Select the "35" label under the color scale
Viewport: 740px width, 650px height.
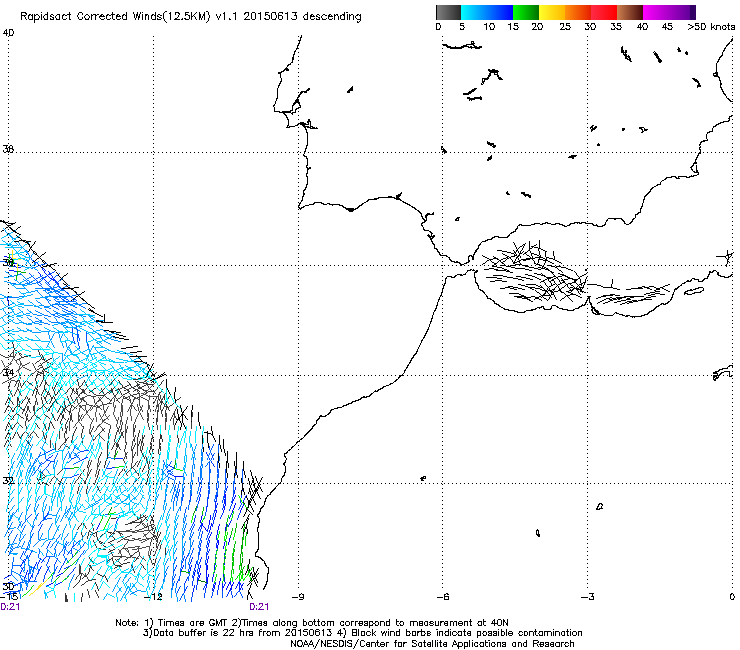(616, 27)
